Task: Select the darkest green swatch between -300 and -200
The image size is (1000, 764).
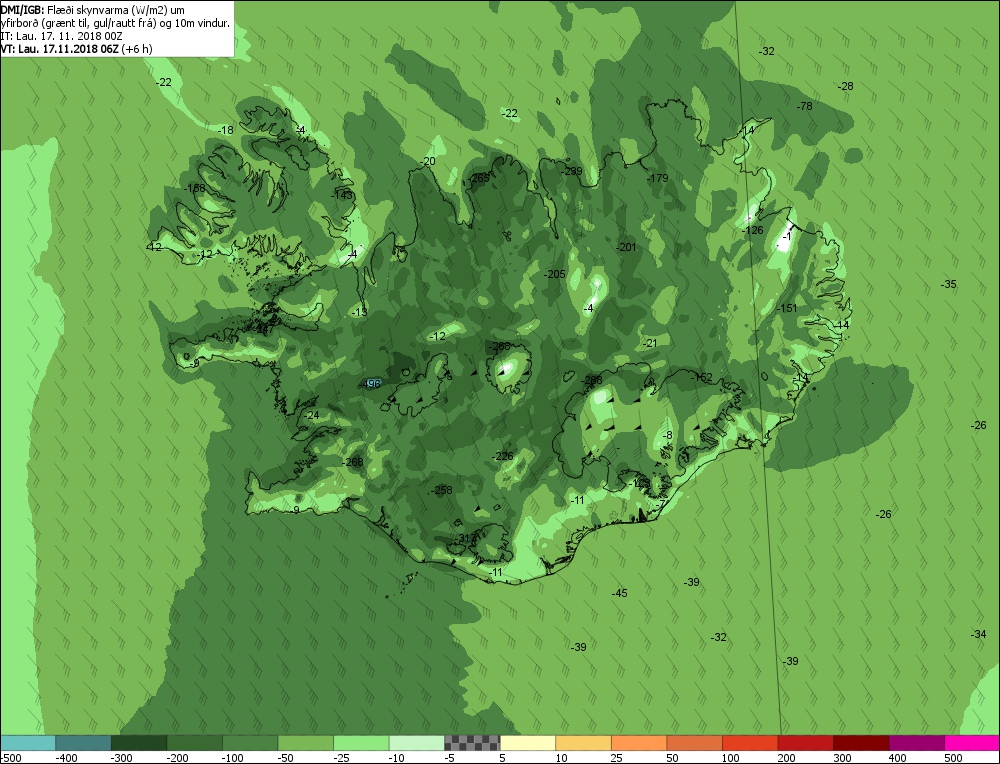Action: 138,743
